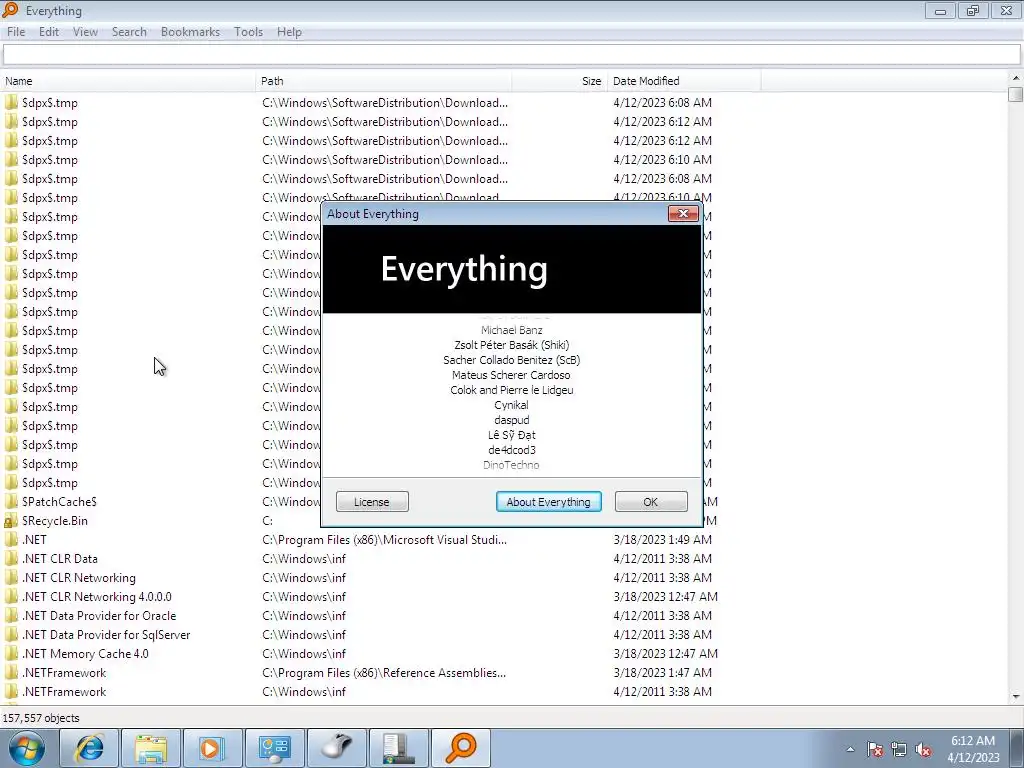
Task: Click the Visual Studio path of .NET
Action: (385, 539)
